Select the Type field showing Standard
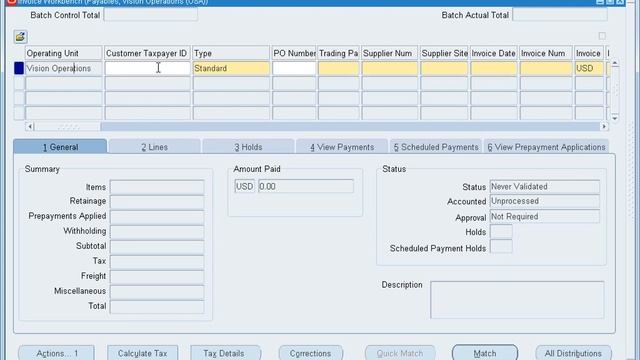The image size is (640, 360). pos(231,68)
